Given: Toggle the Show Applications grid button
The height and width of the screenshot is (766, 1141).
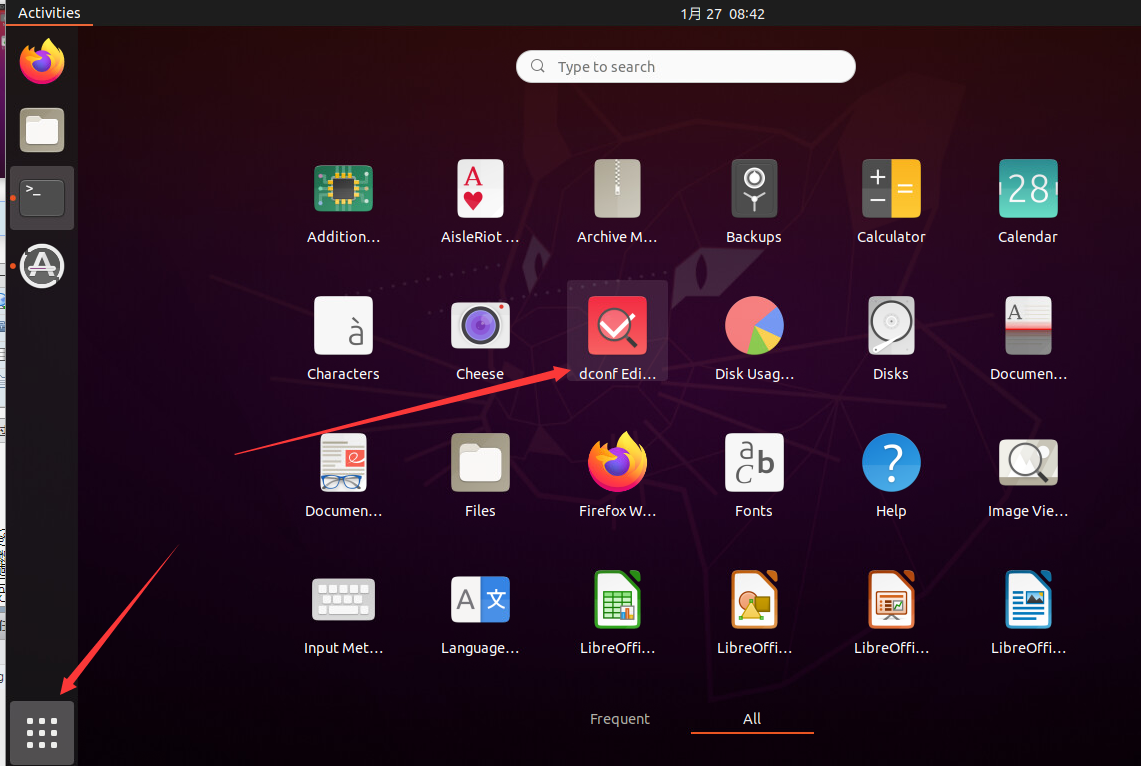Looking at the screenshot, I should tap(41, 733).
